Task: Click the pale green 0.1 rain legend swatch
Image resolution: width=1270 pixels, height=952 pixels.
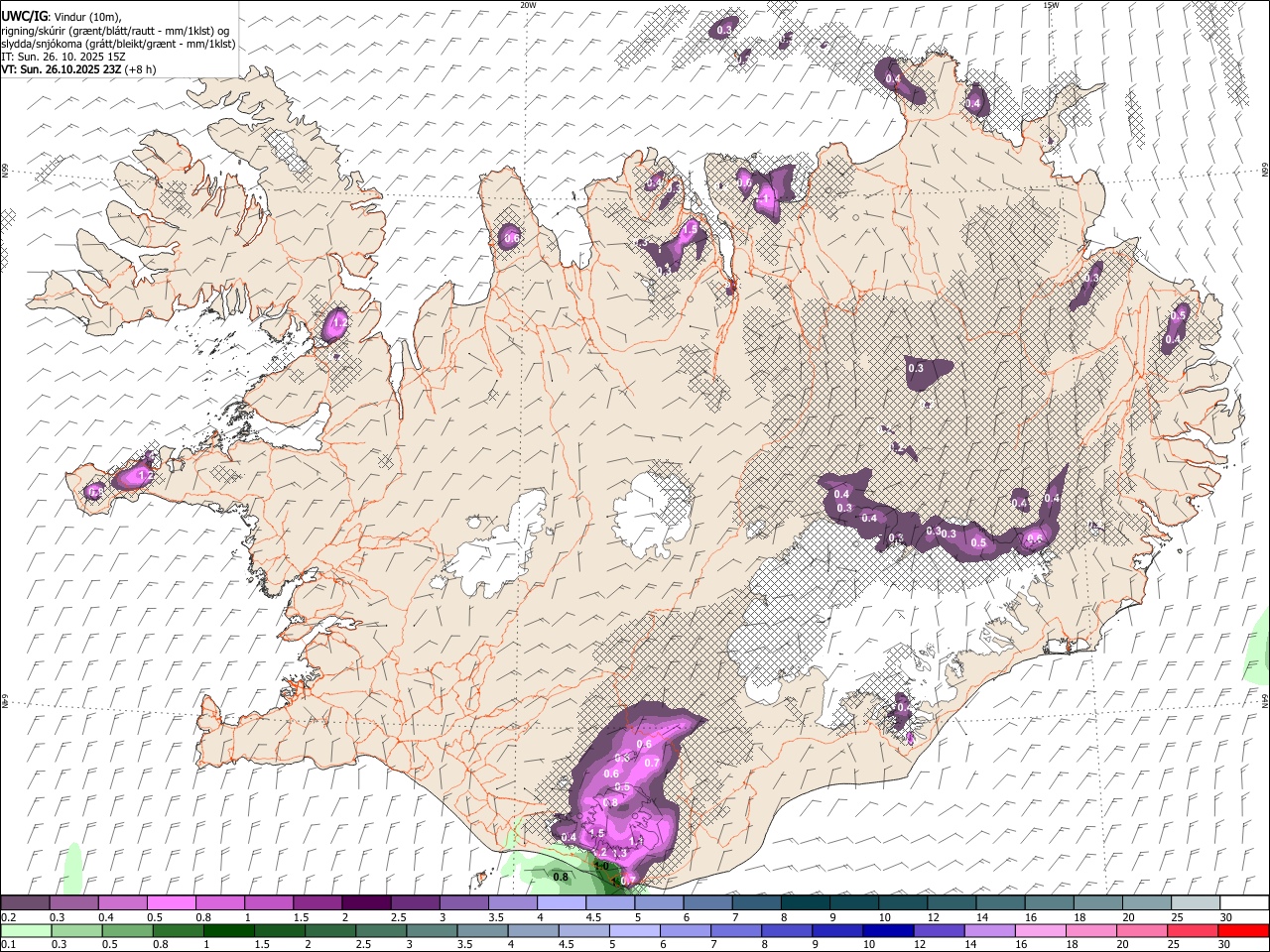Action: click(26, 930)
